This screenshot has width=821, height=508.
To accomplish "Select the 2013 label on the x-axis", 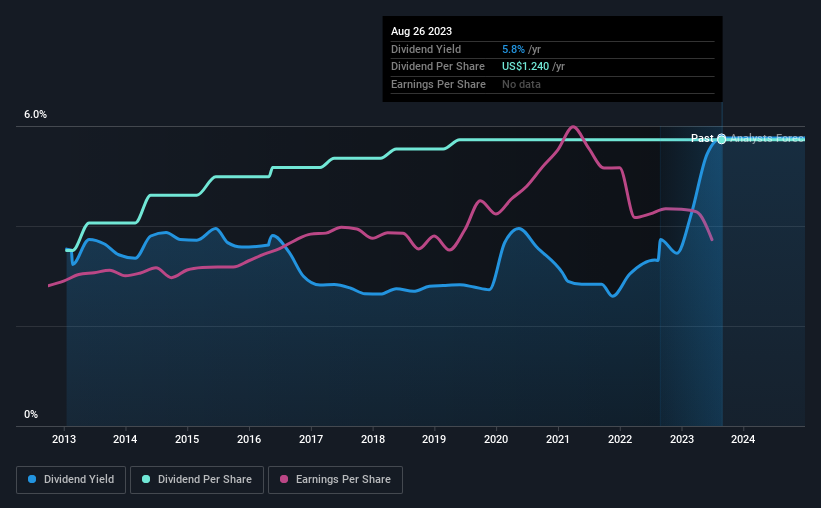I will click(64, 439).
